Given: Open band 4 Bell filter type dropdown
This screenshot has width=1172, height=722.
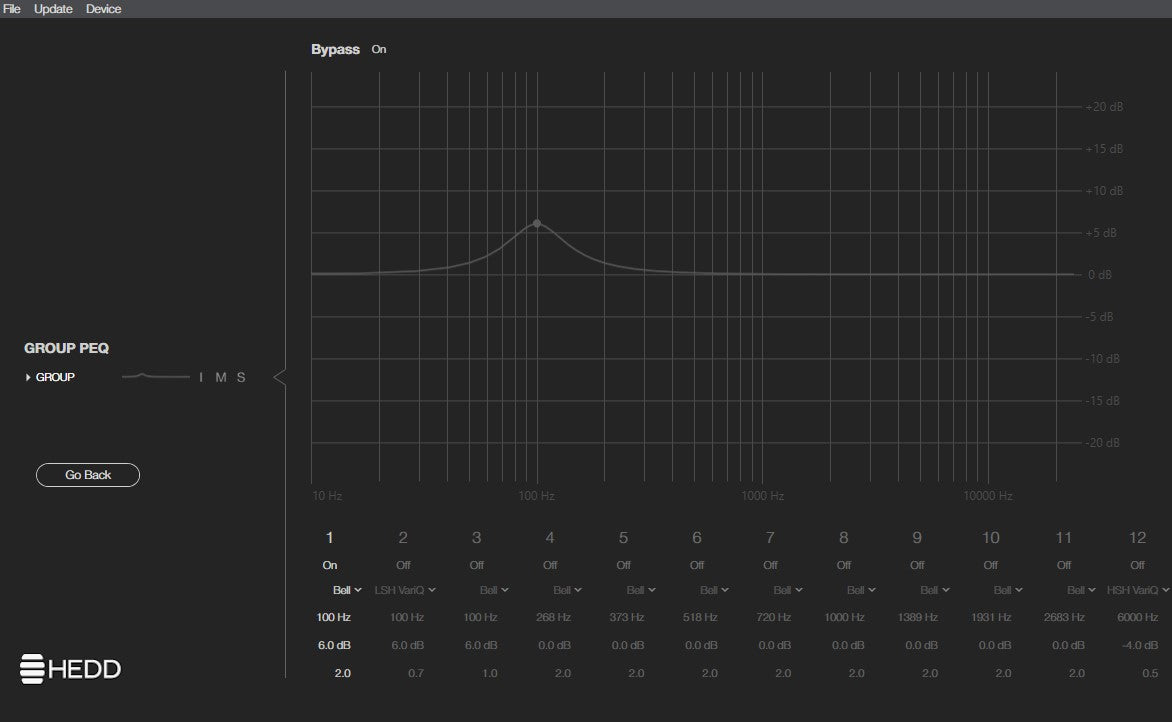Looking at the screenshot, I should coord(567,590).
